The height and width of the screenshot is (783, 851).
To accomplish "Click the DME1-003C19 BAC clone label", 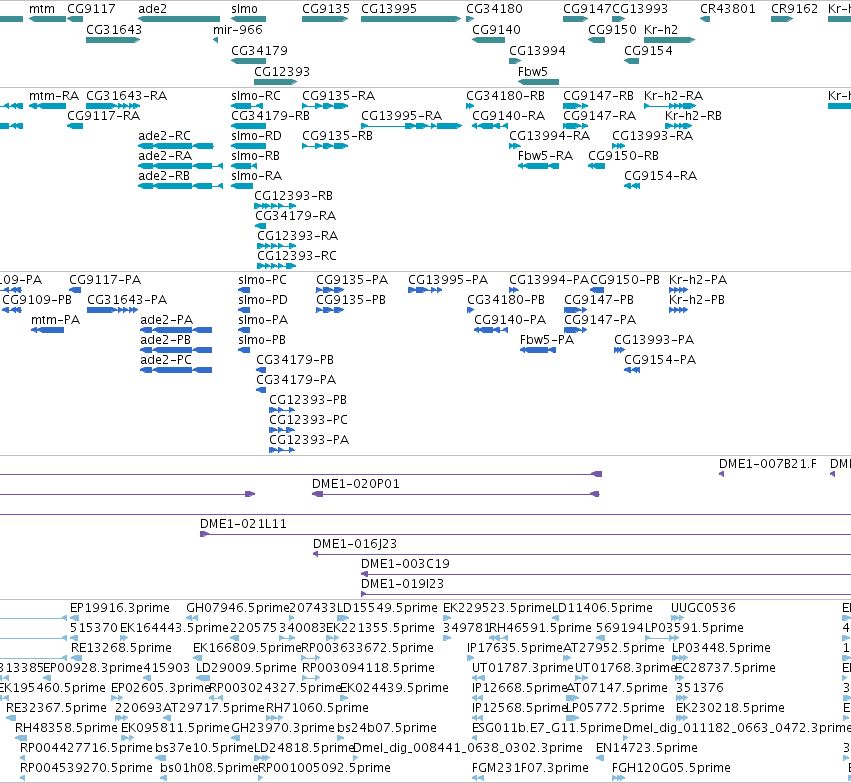I will pyautogui.click(x=405, y=564).
